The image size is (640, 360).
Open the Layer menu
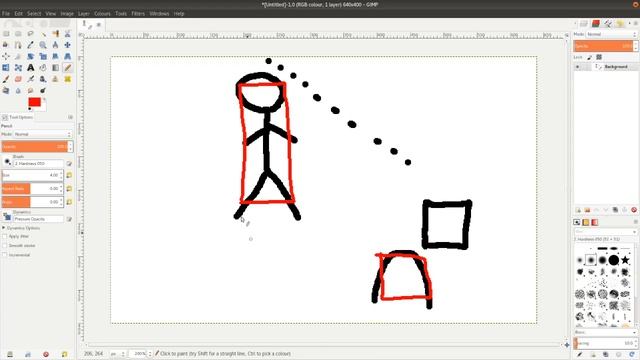pyautogui.click(x=84, y=13)
